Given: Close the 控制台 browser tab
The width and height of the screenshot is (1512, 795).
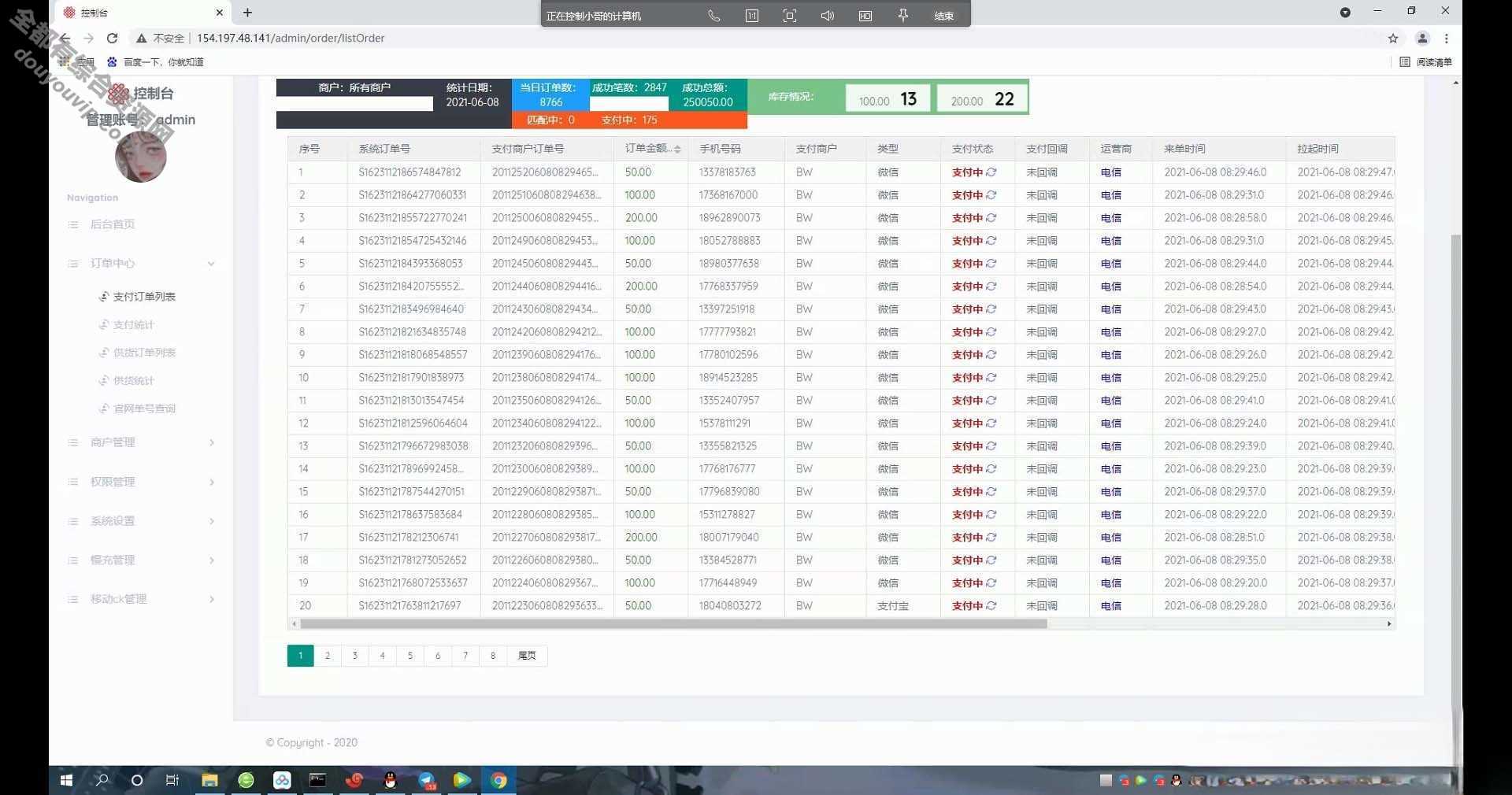Looking at the screenshot, I should (220, 13).
